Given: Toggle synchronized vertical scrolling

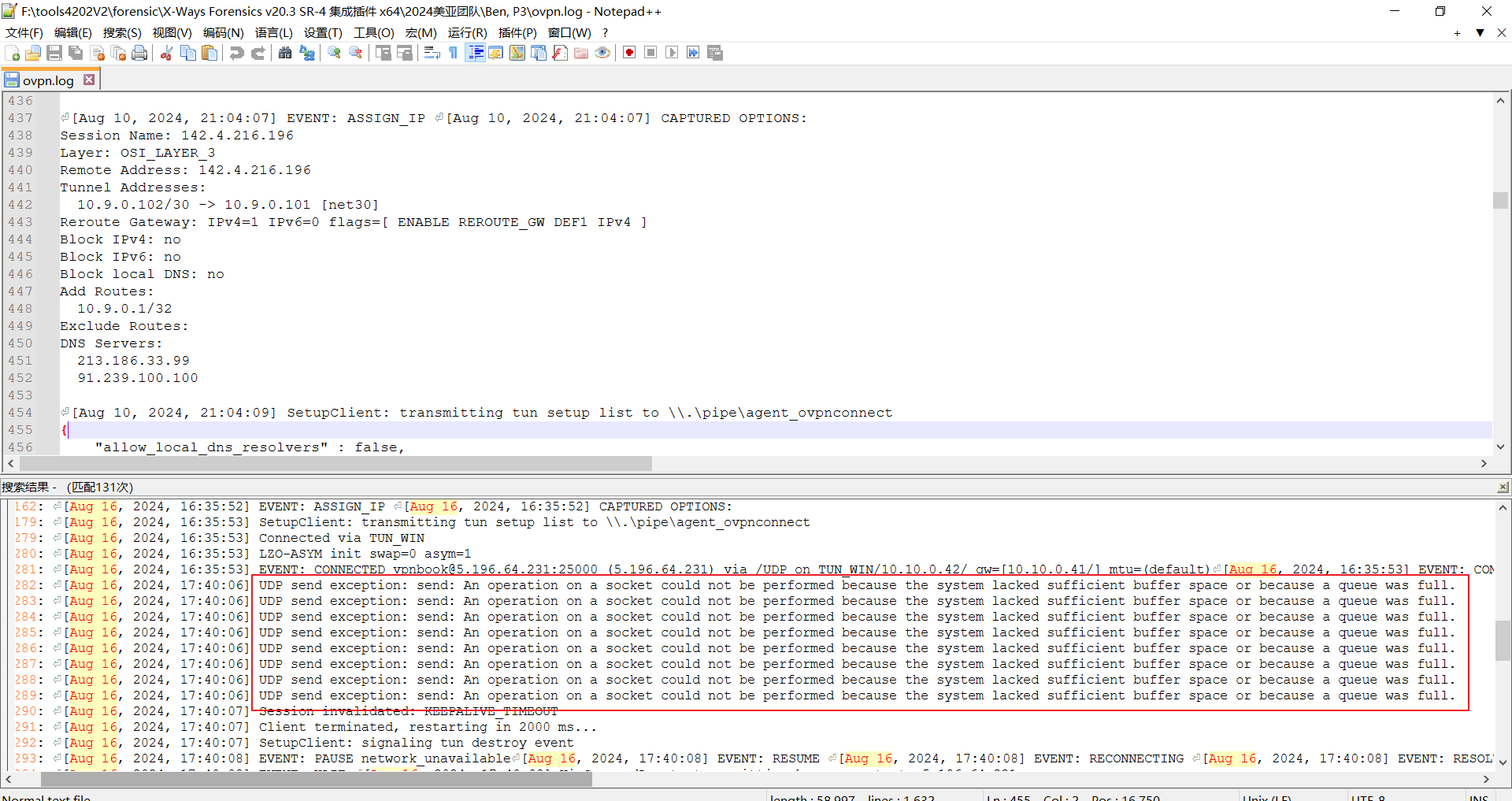Looking at the screenshot, I should point(384,53).
